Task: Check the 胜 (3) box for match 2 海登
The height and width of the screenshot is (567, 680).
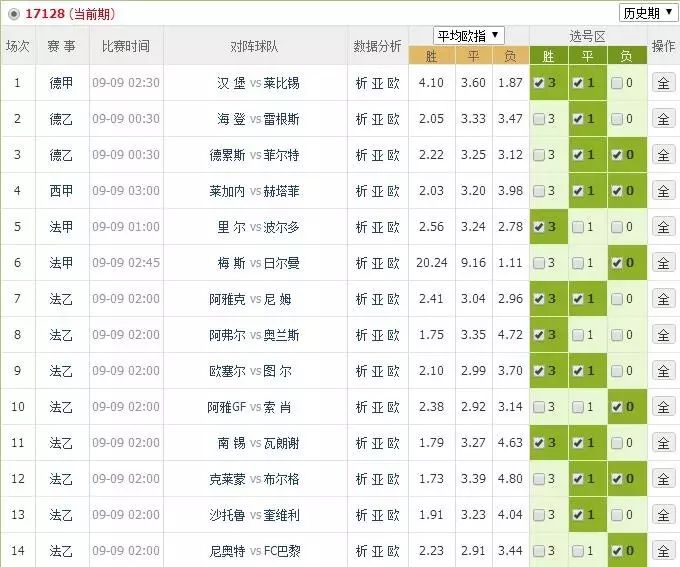Action: [539, 119]
